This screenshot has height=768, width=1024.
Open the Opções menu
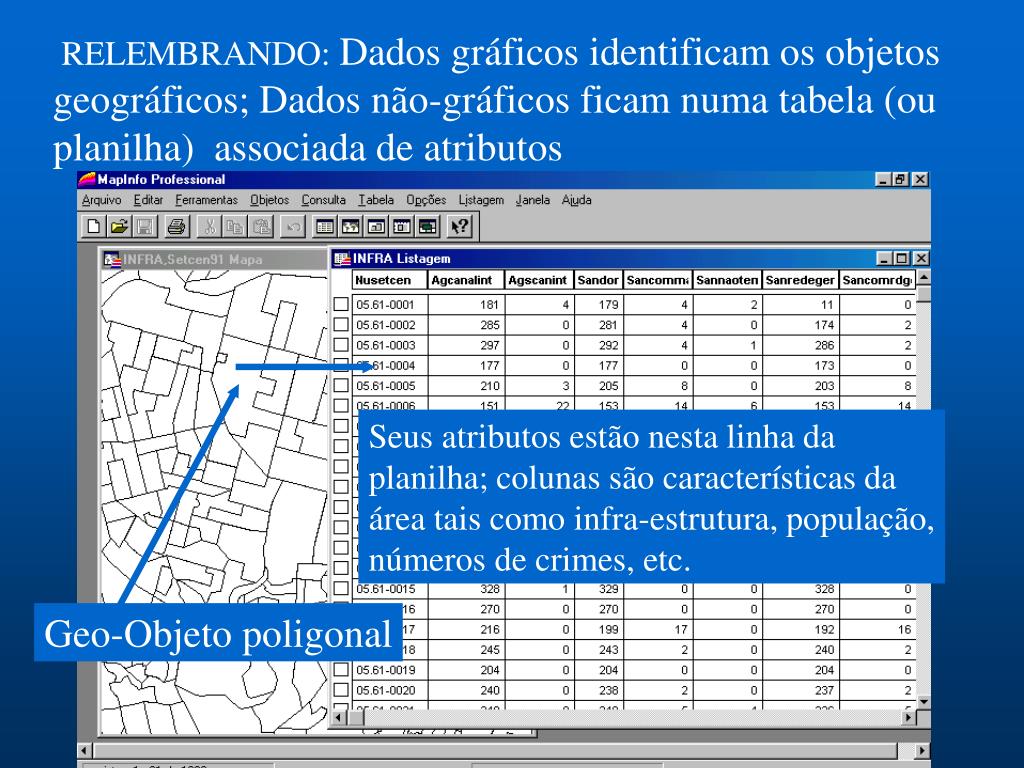pyautogui.click(x=426, y=200)
